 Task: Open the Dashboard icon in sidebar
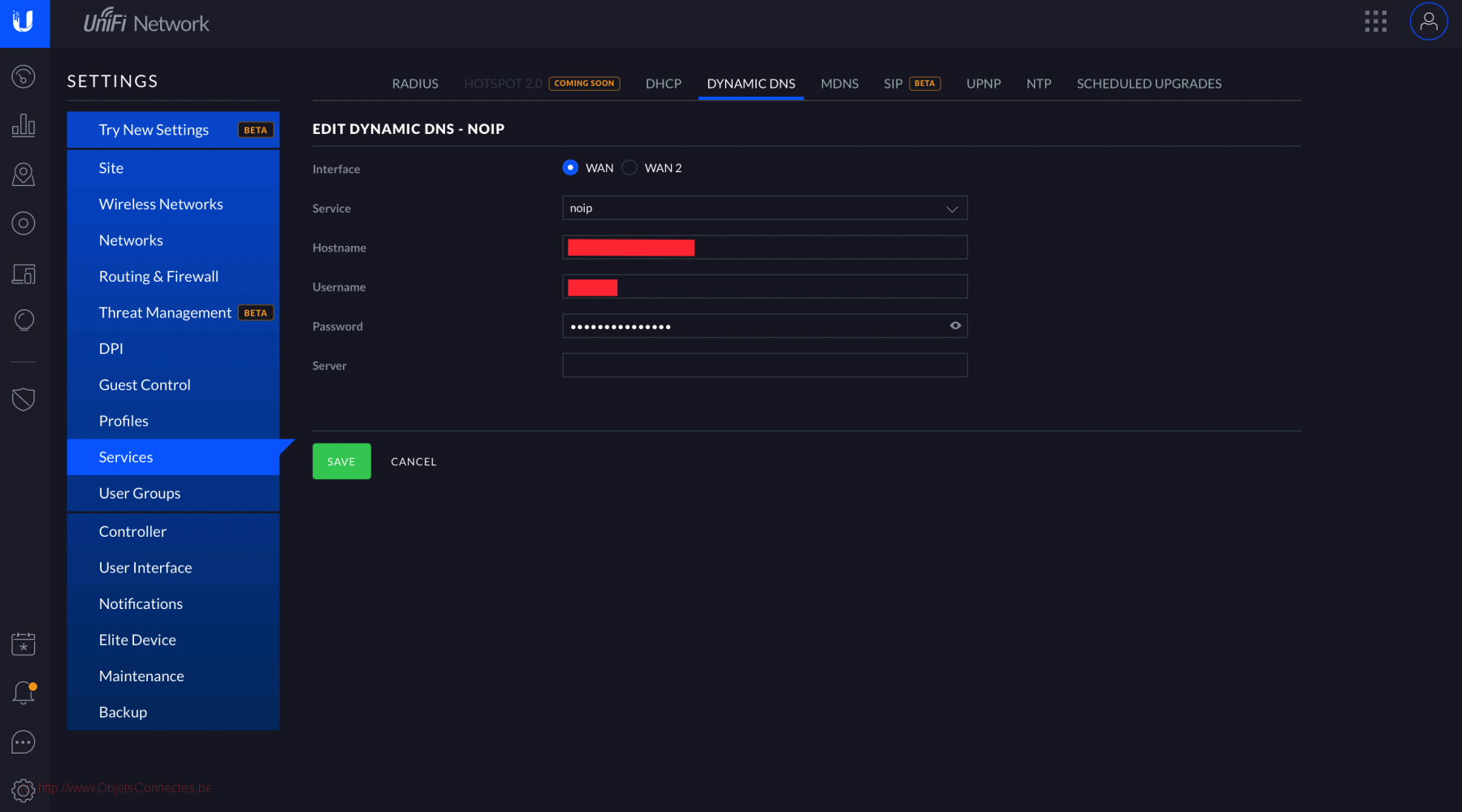tap(24, 76)
